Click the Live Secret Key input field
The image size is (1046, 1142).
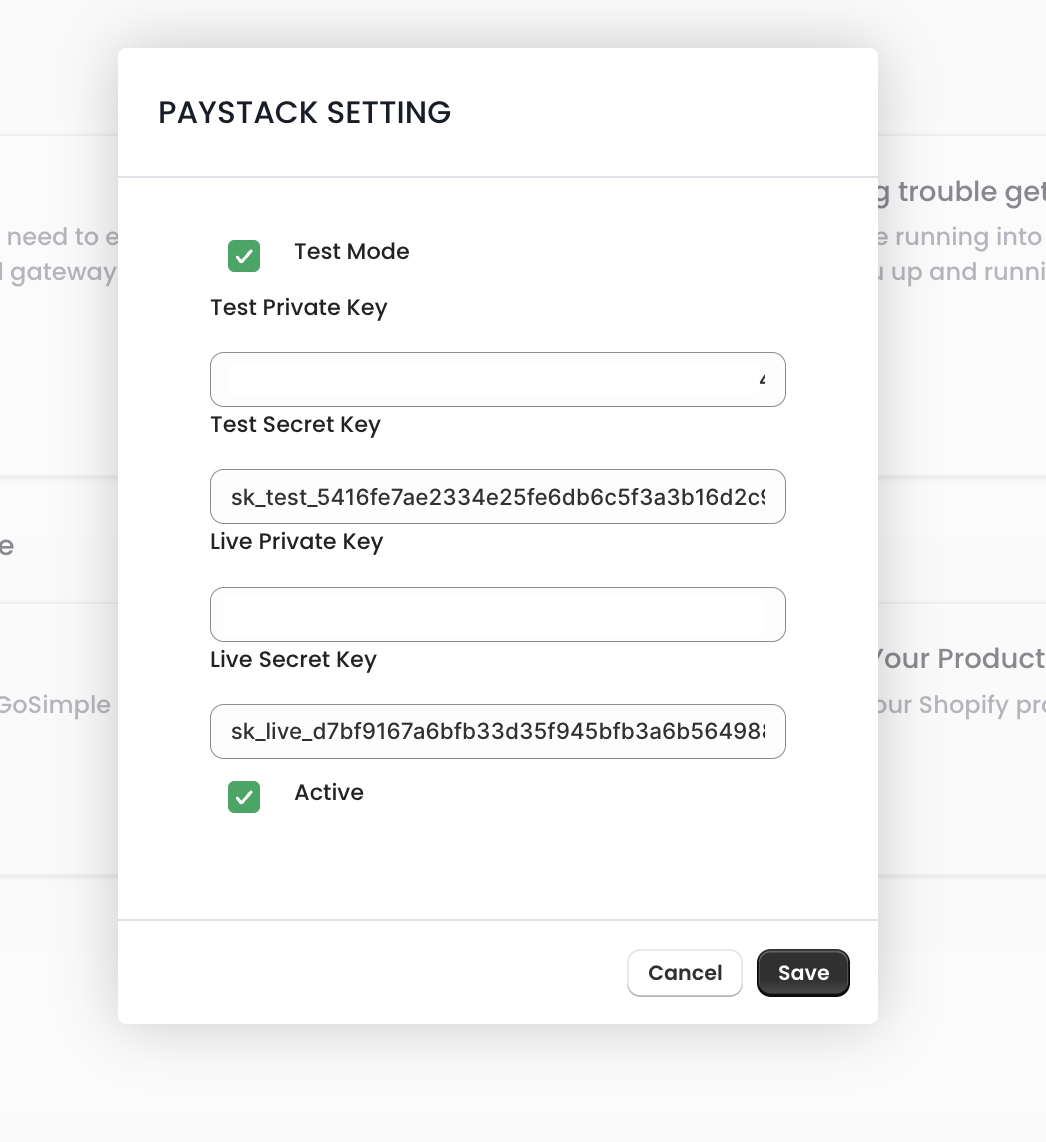[x=497, y=732]
